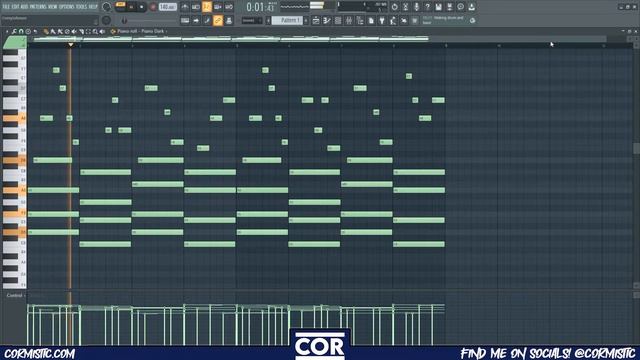Toggle the metronome icon

(185, 7)
